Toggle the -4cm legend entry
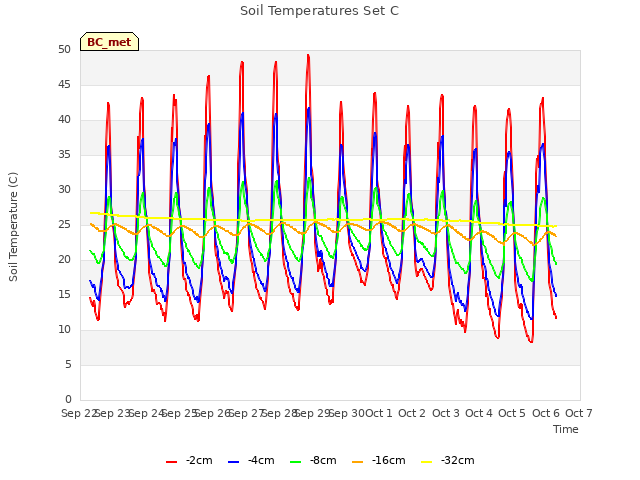Image resolution: width=640 pixels, height=480 pixels. (x=251, y=460)
